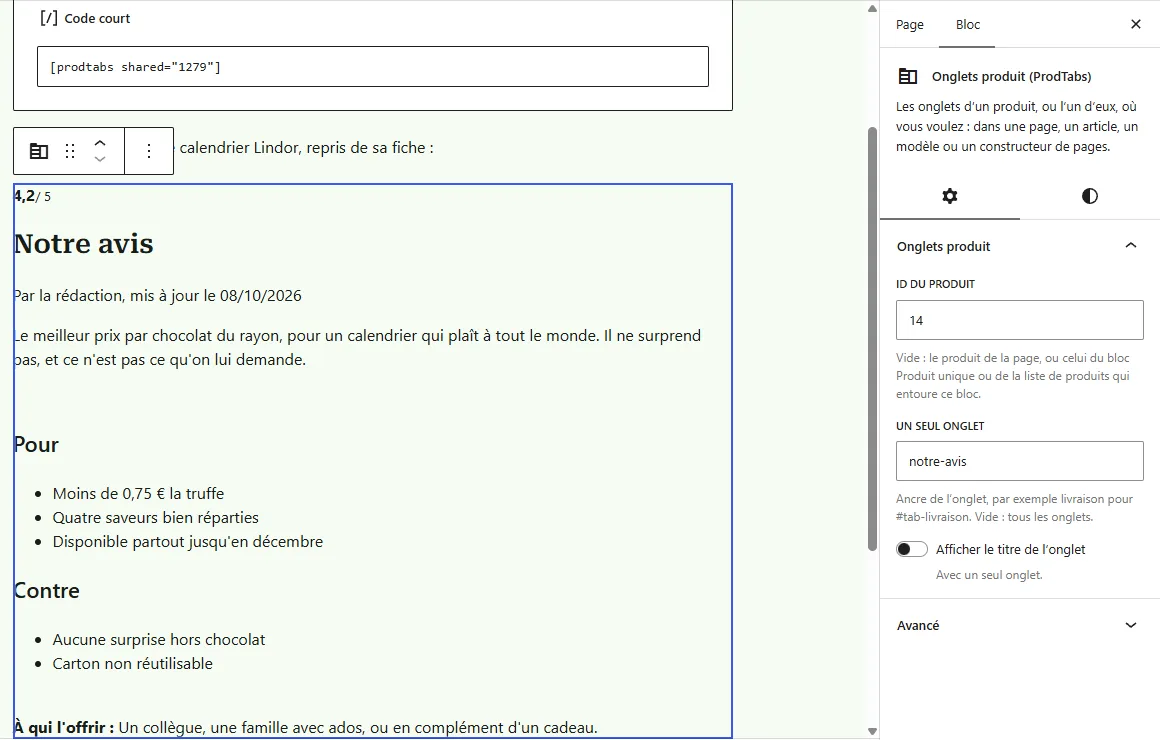Open the gear Settings tab

click(x=950, y=196)
